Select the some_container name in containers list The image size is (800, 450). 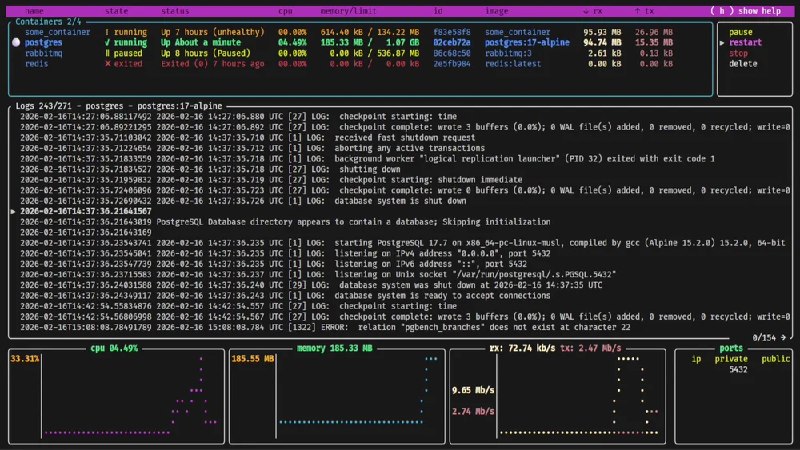(x=57, y=32)
